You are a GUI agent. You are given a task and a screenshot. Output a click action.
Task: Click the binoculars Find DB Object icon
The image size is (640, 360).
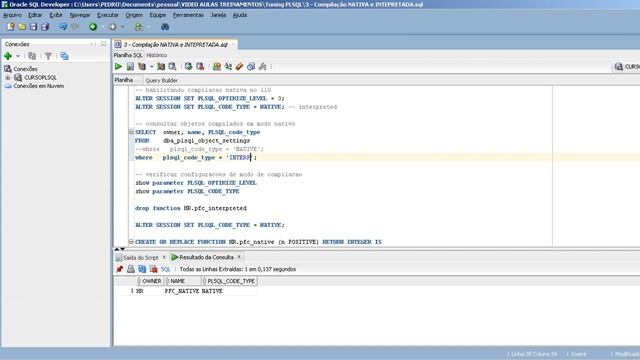click(x=165, y=27)
